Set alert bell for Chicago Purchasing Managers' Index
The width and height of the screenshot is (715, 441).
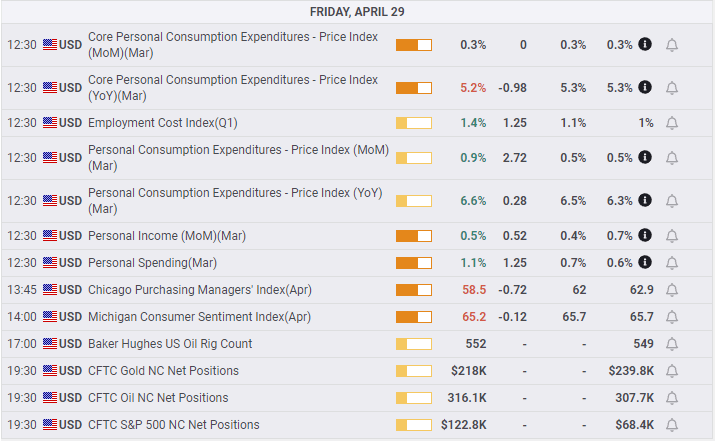[672, 290]
